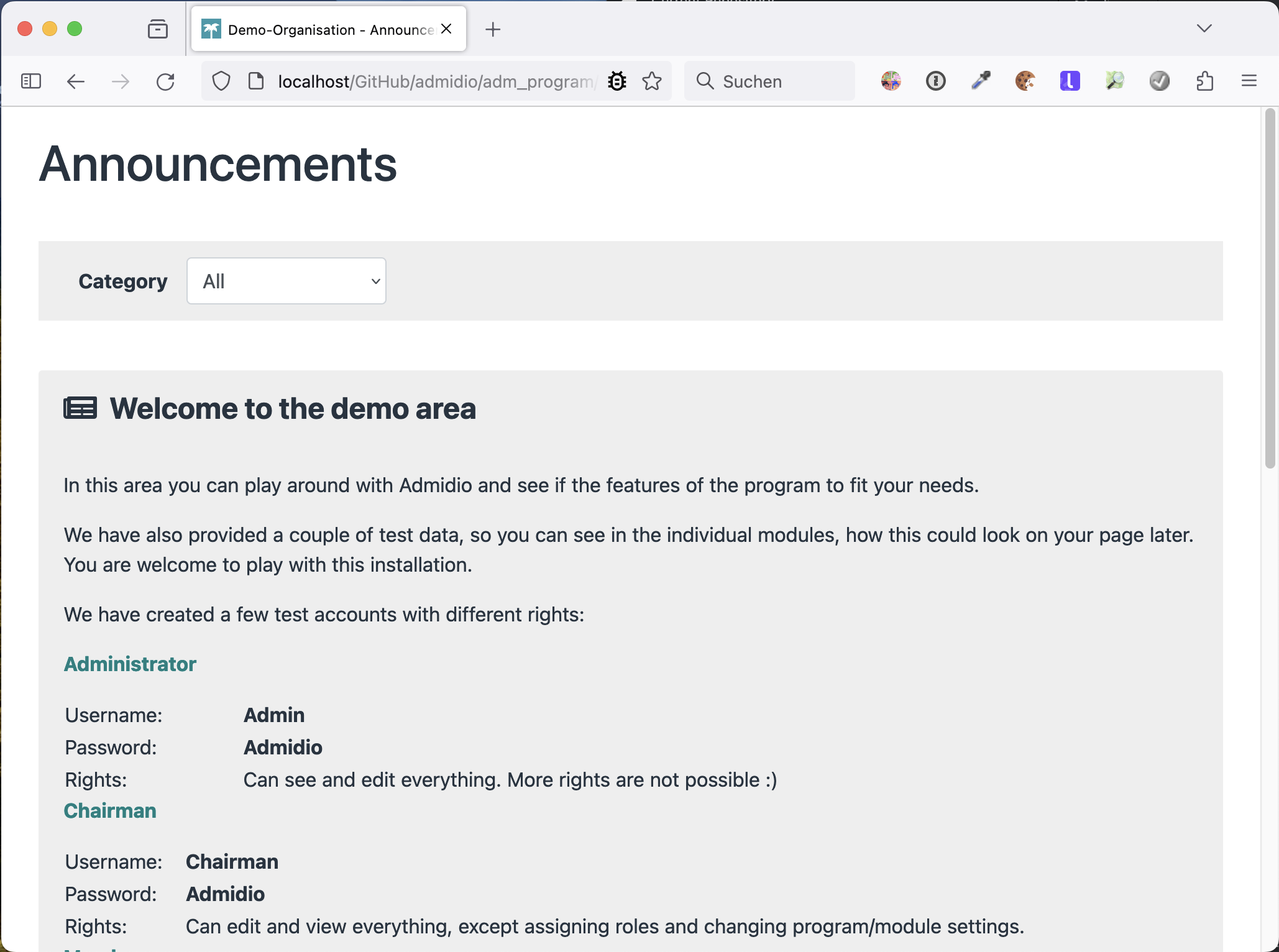Close the Demo-Organisation tab

(446, 29)
